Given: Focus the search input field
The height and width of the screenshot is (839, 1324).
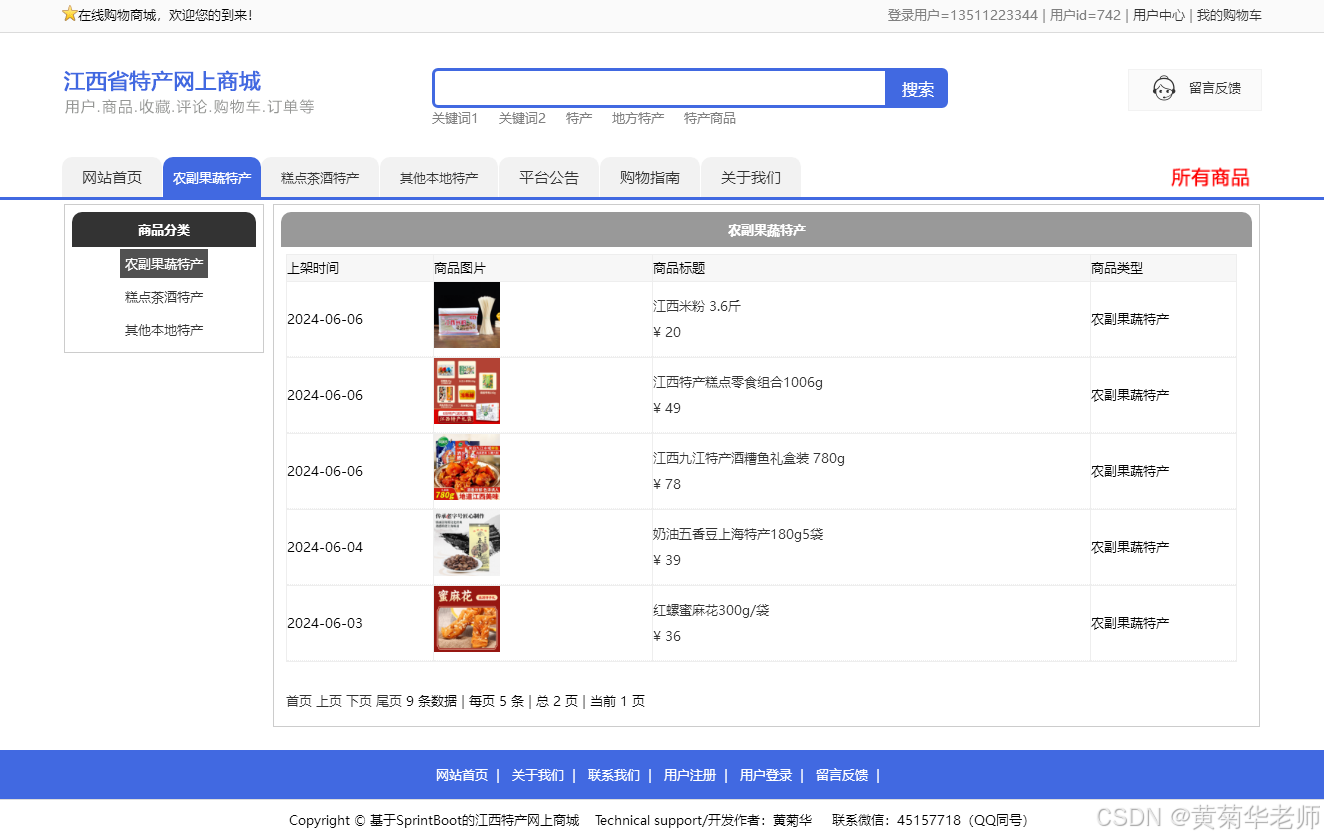Looking at the screenshot, I should click(660, 88).
